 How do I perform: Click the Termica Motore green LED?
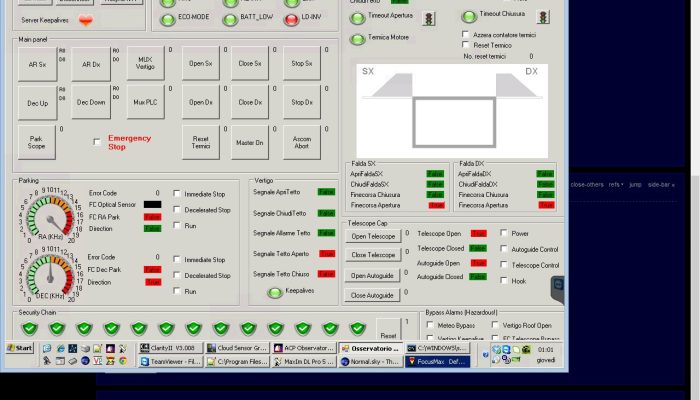pos(357,39)
